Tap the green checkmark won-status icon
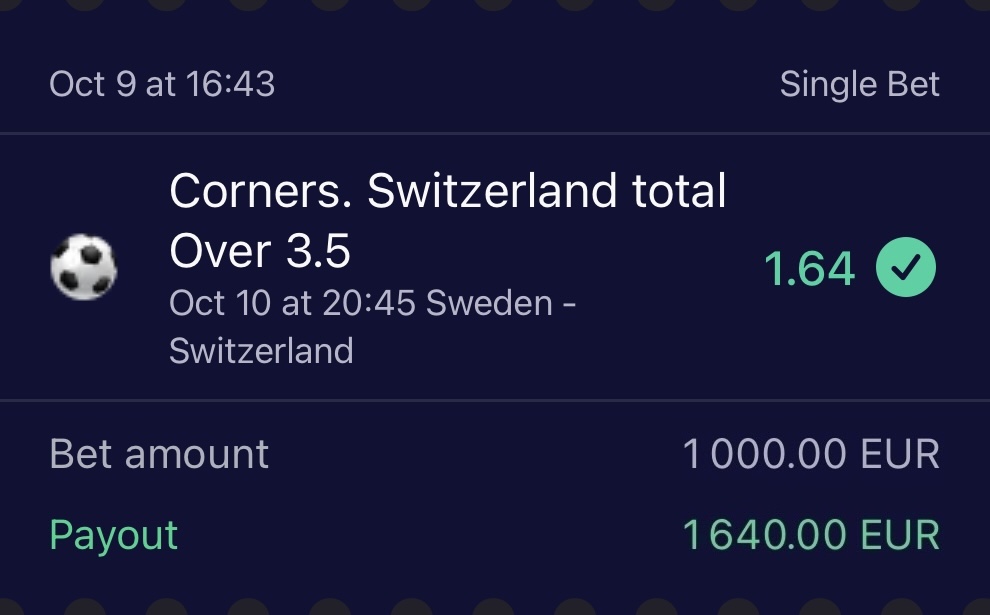Viewport: 990px width, 615px height. click(906, 268)
